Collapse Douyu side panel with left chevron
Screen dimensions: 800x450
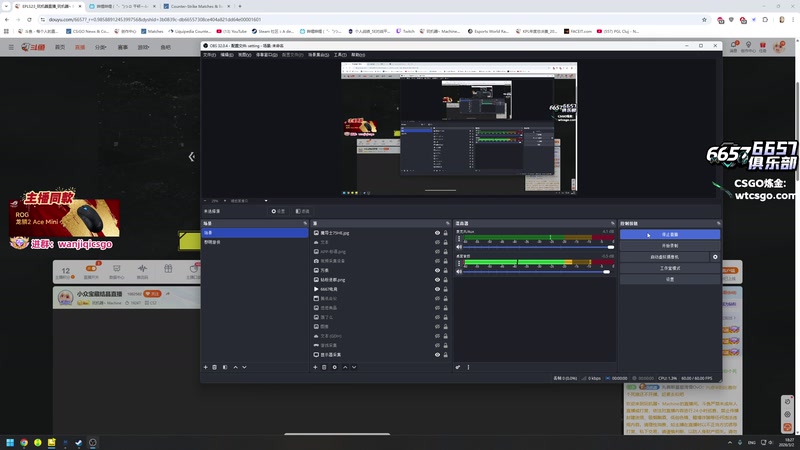click(191, 157)
